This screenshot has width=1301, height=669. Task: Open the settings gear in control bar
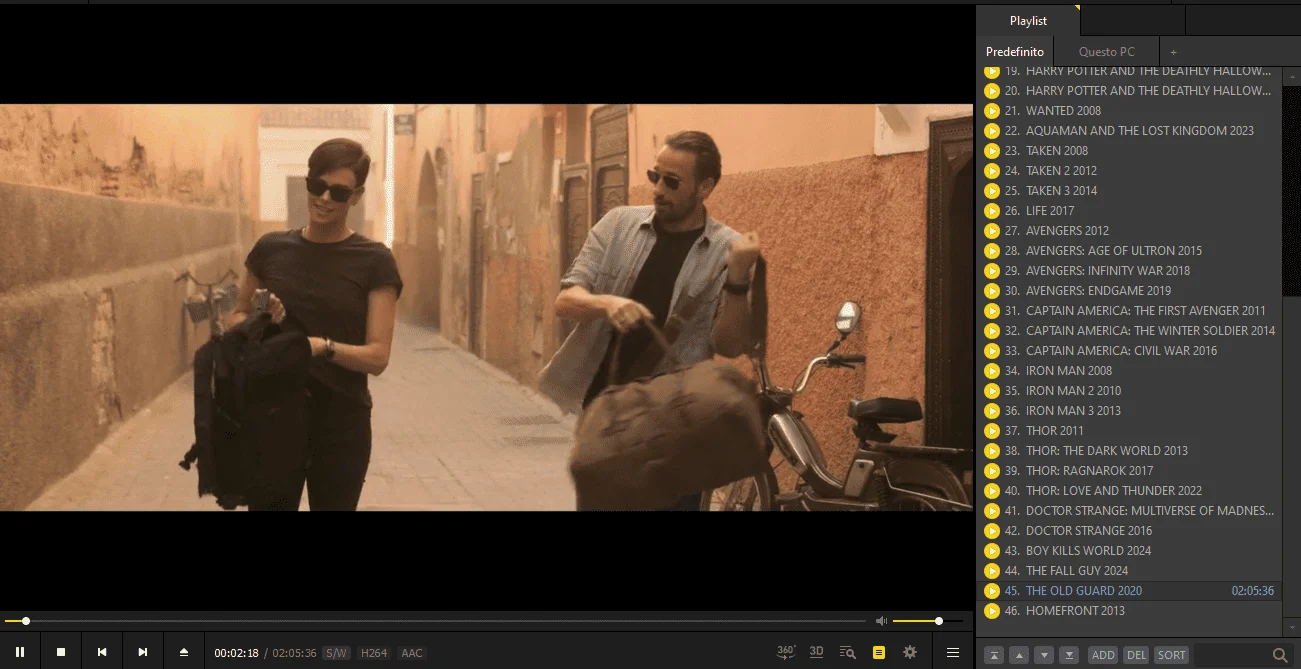pyautogui.click(x=910, y=652)
